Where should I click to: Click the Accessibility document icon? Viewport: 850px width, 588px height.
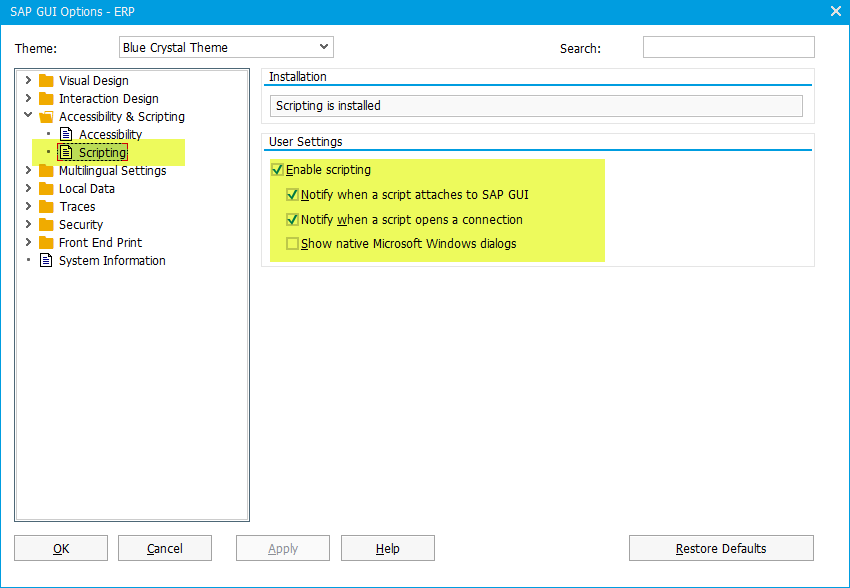click(x=66, y=134)
